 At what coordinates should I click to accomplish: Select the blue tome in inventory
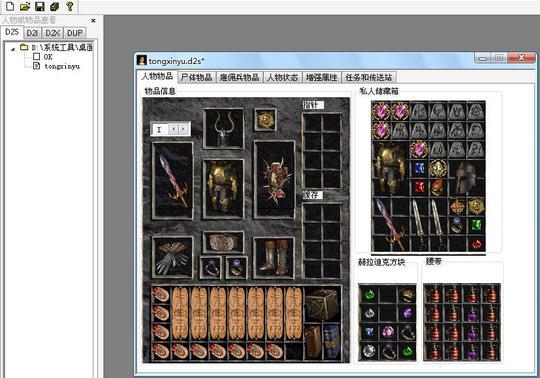331,342
